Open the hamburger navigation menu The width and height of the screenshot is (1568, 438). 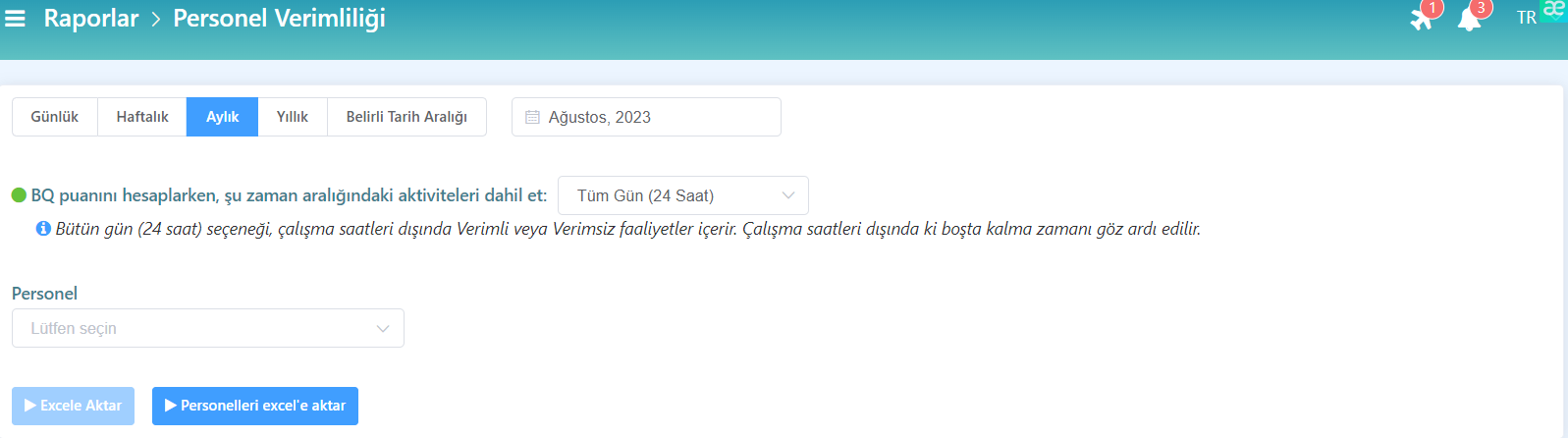coord(15,19)
